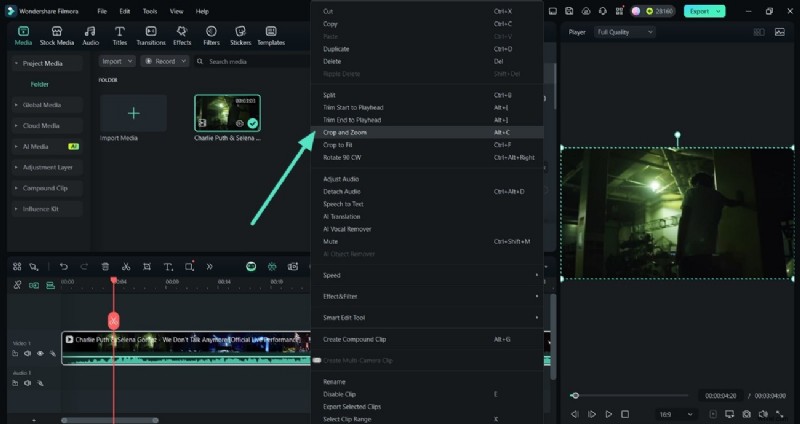Click the Delete trash icon in timeline toolbar
Viewport: 800px width, 424px height.
point(105,267)
